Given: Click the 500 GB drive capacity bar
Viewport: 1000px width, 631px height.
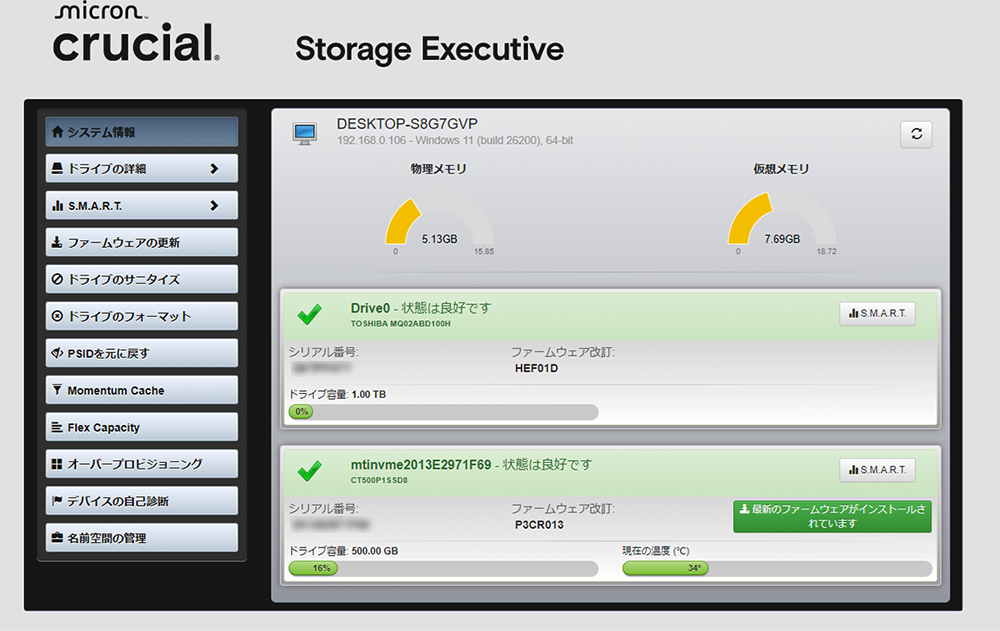Looking at the screenshot, I should click(x=443, y=568).
